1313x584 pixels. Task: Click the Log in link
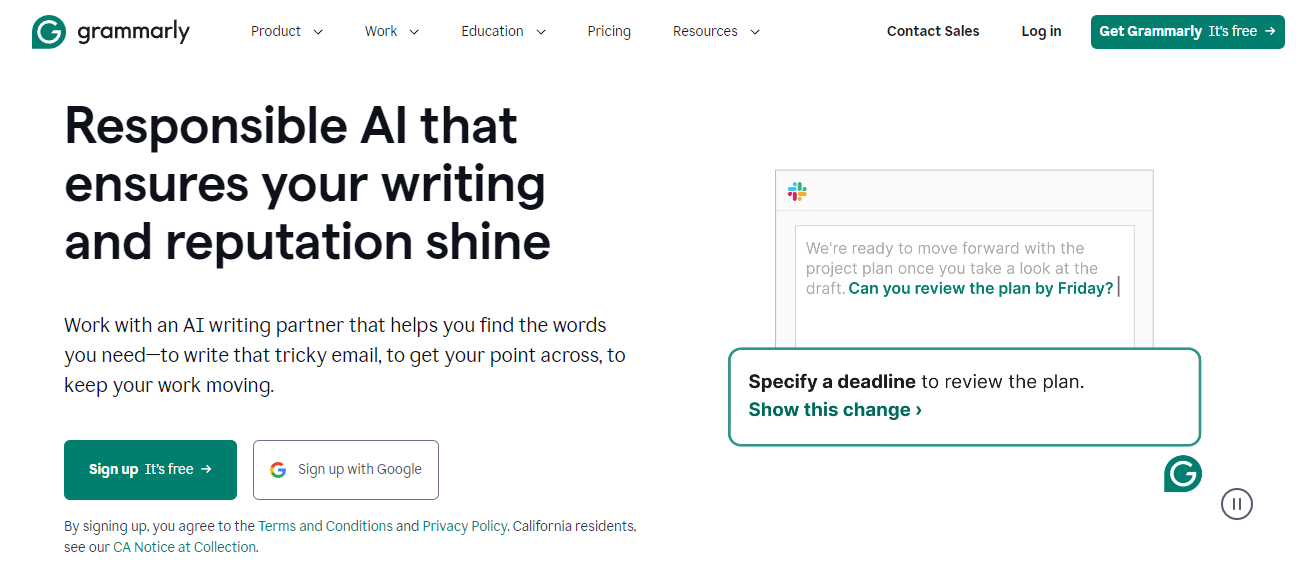1041,31
